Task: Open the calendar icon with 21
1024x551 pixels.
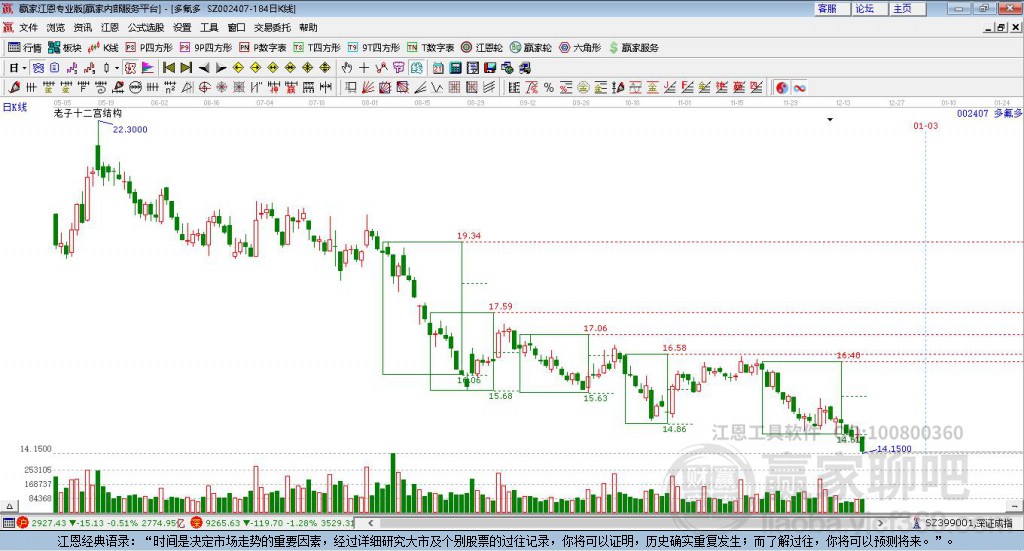Action: (438, 68)
